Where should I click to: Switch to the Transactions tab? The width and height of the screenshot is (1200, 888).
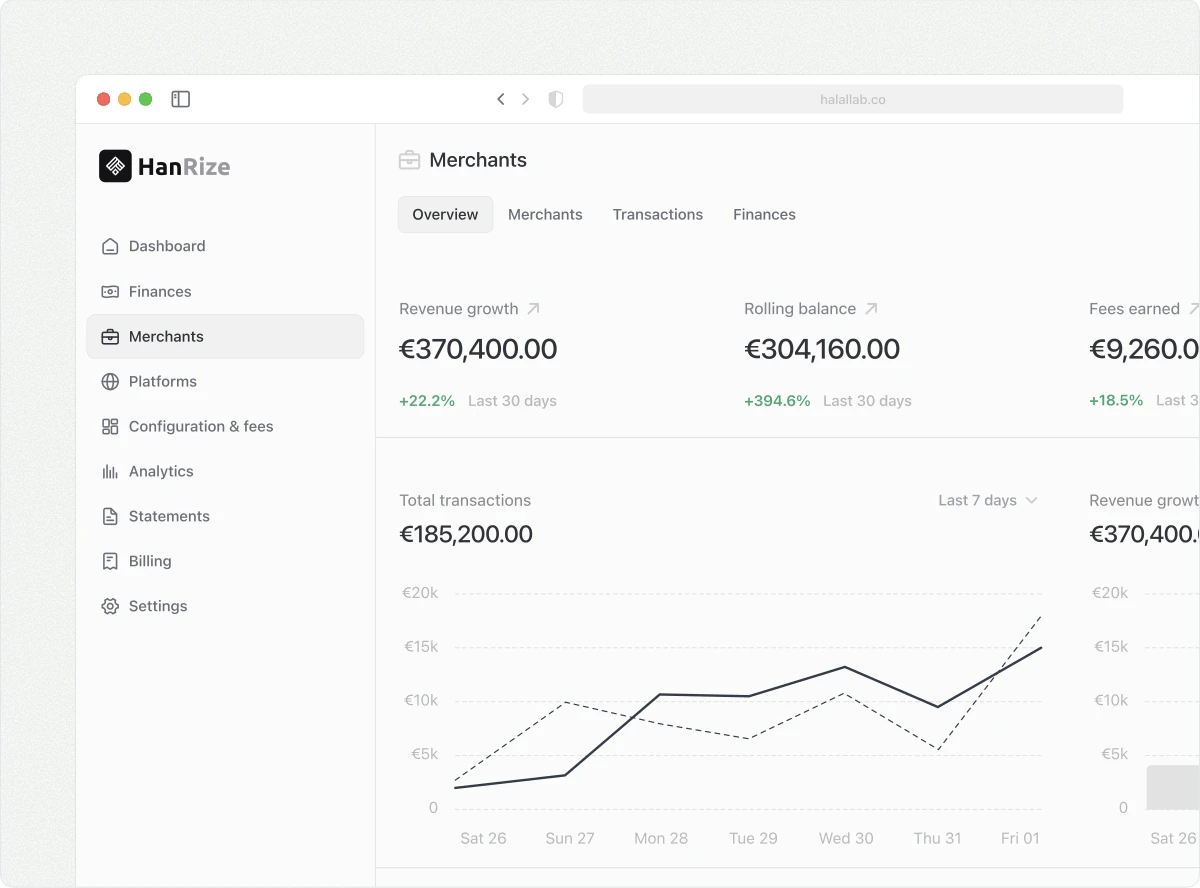point(658,214)
